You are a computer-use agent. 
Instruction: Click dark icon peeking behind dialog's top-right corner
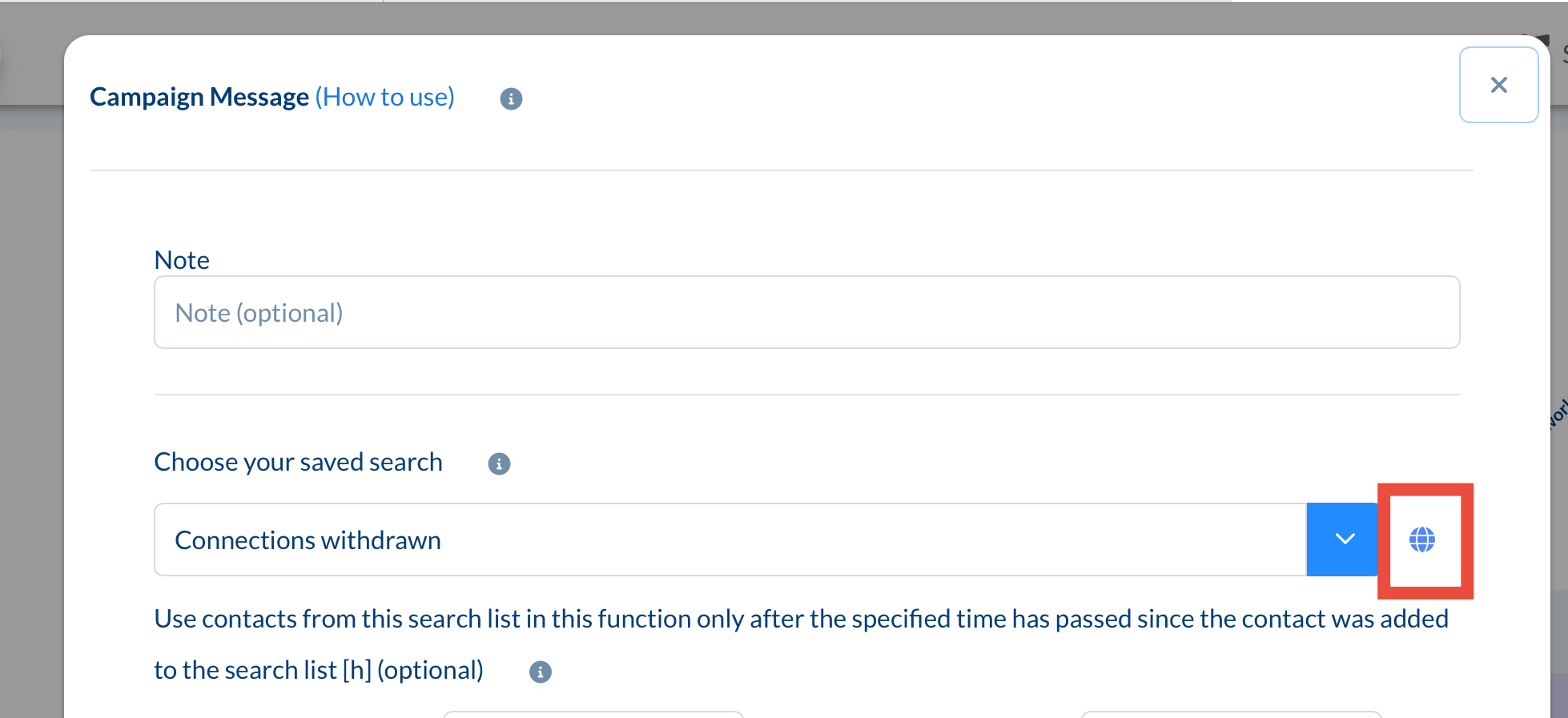tap(1541, 39)
